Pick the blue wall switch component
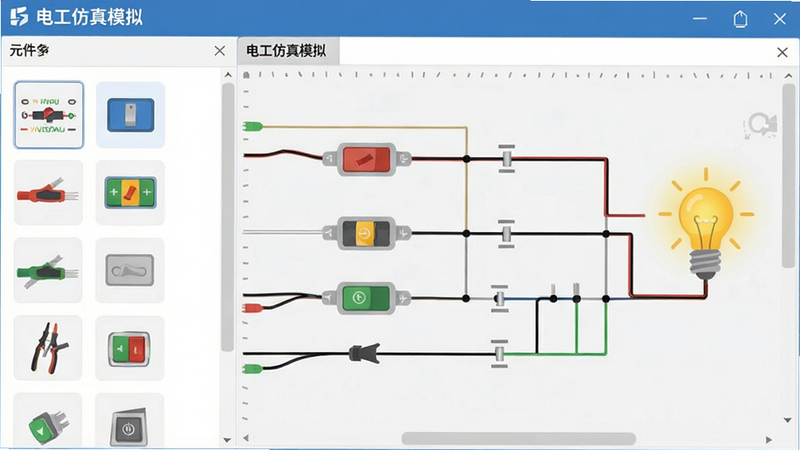Image resolution: width=800 pixels, height=450 pixels. click(x=130, y=115)
